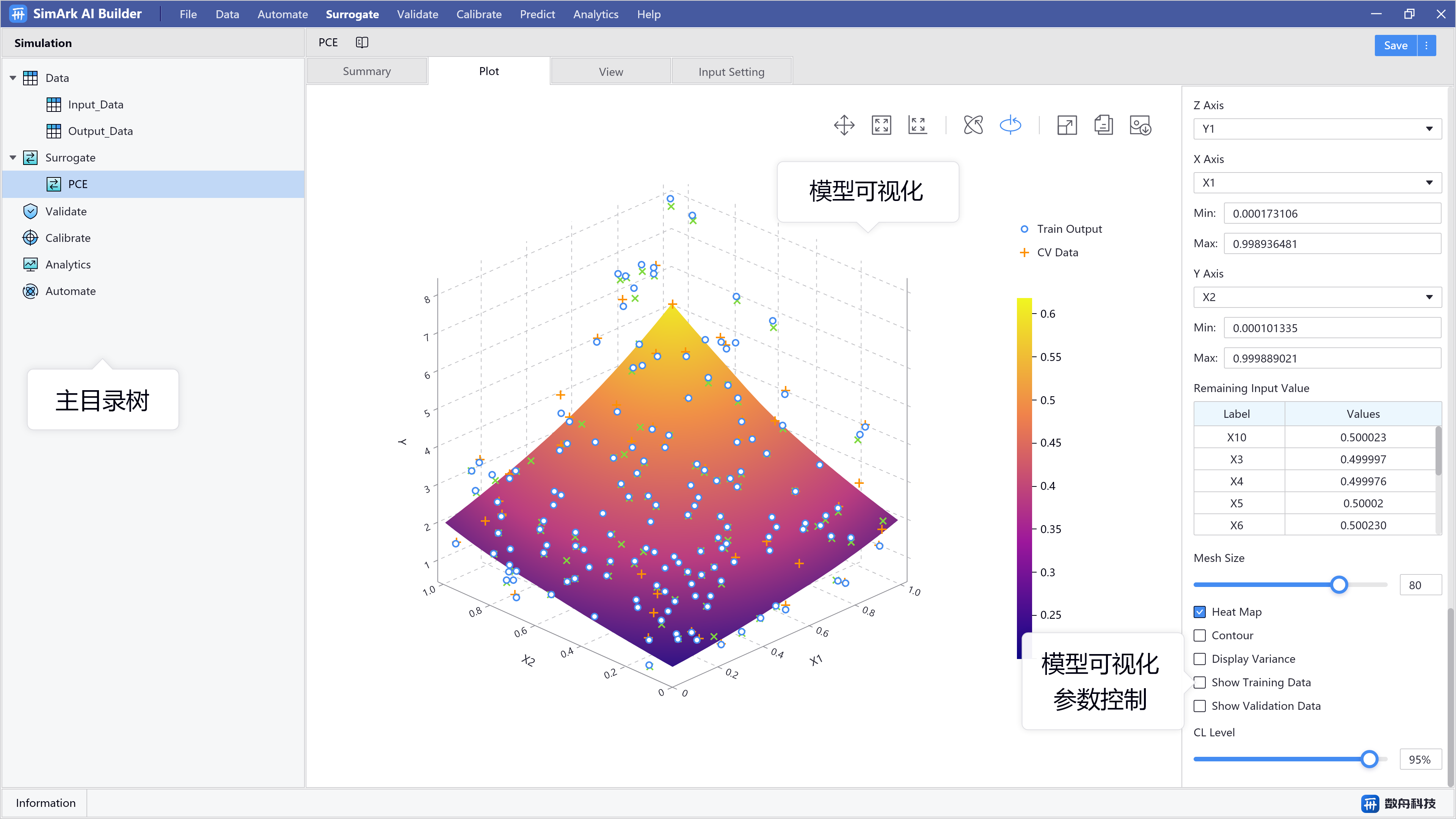This screenshot has height=819, width=1456.
Task: Click the Y Axis Min input field
Action: click(1332, 328)
